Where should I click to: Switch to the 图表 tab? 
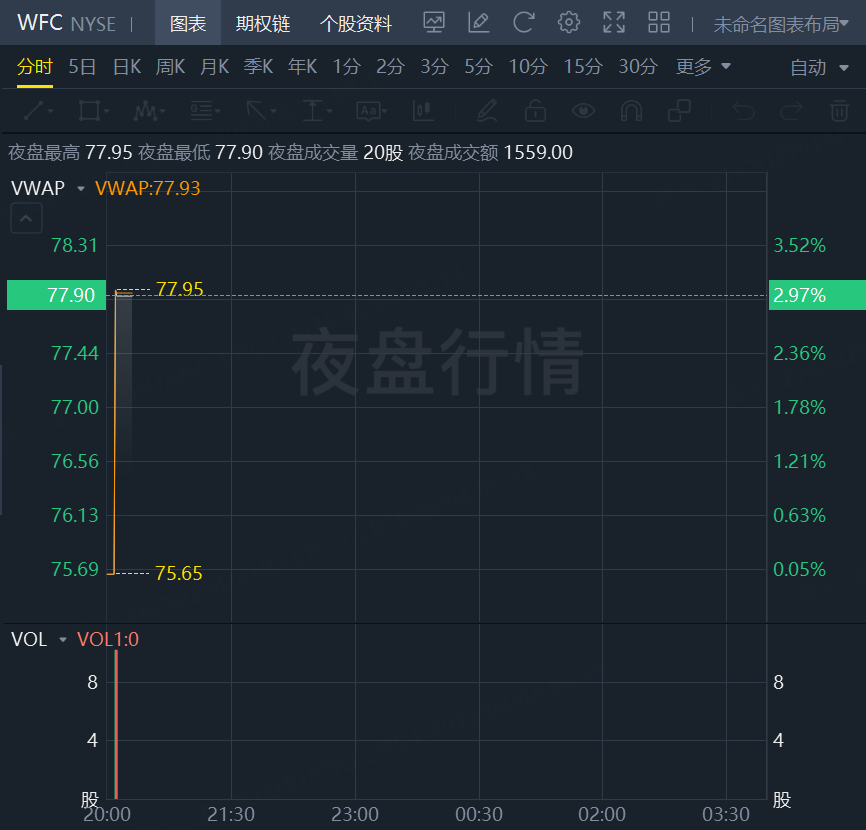pos(188,24)
